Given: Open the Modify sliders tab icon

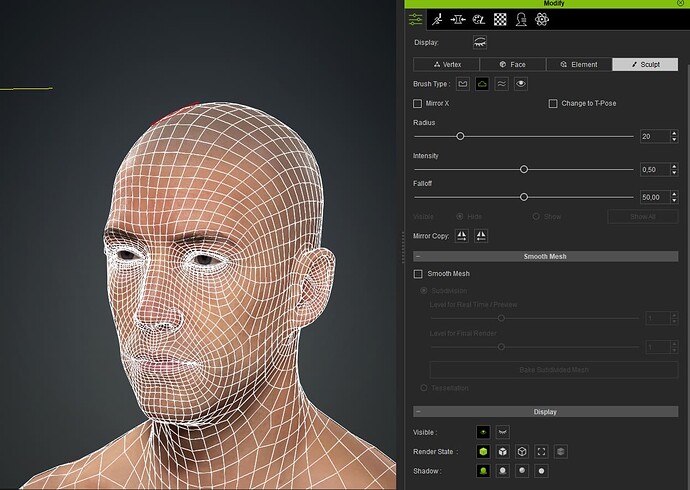Looking at the screenshot, I should coord(415,19).
